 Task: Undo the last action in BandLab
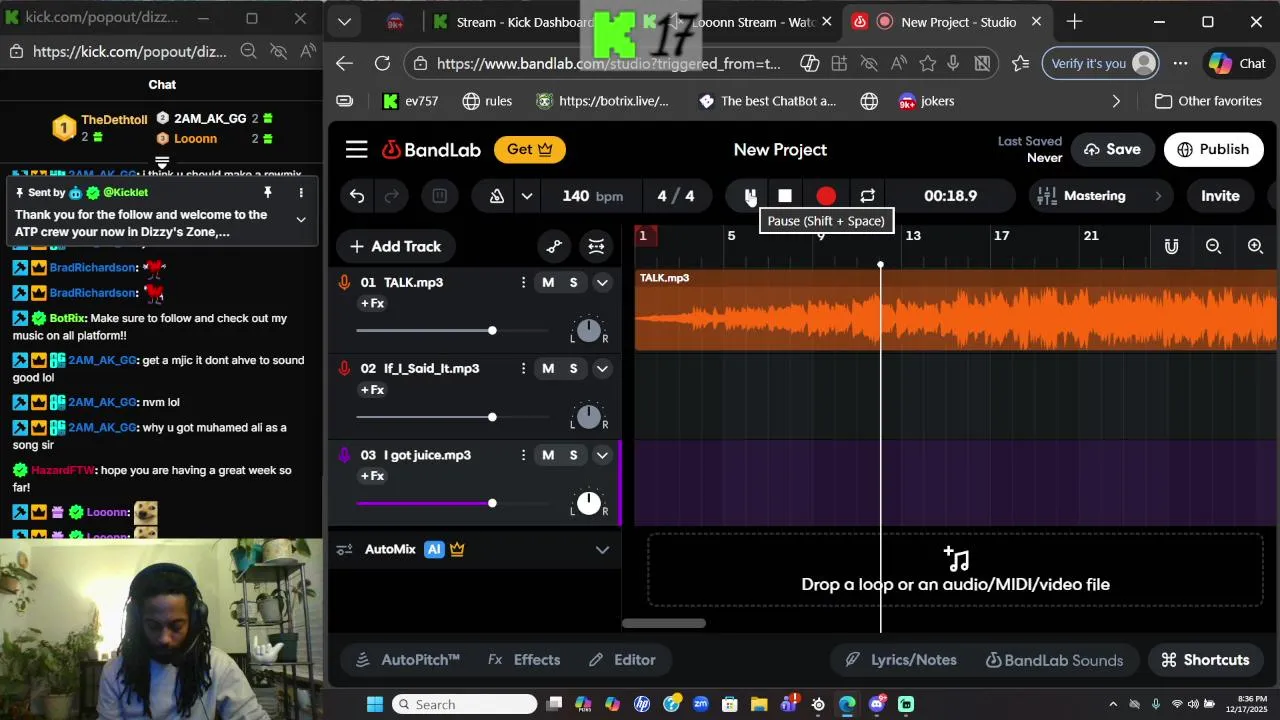coord(357,196)
